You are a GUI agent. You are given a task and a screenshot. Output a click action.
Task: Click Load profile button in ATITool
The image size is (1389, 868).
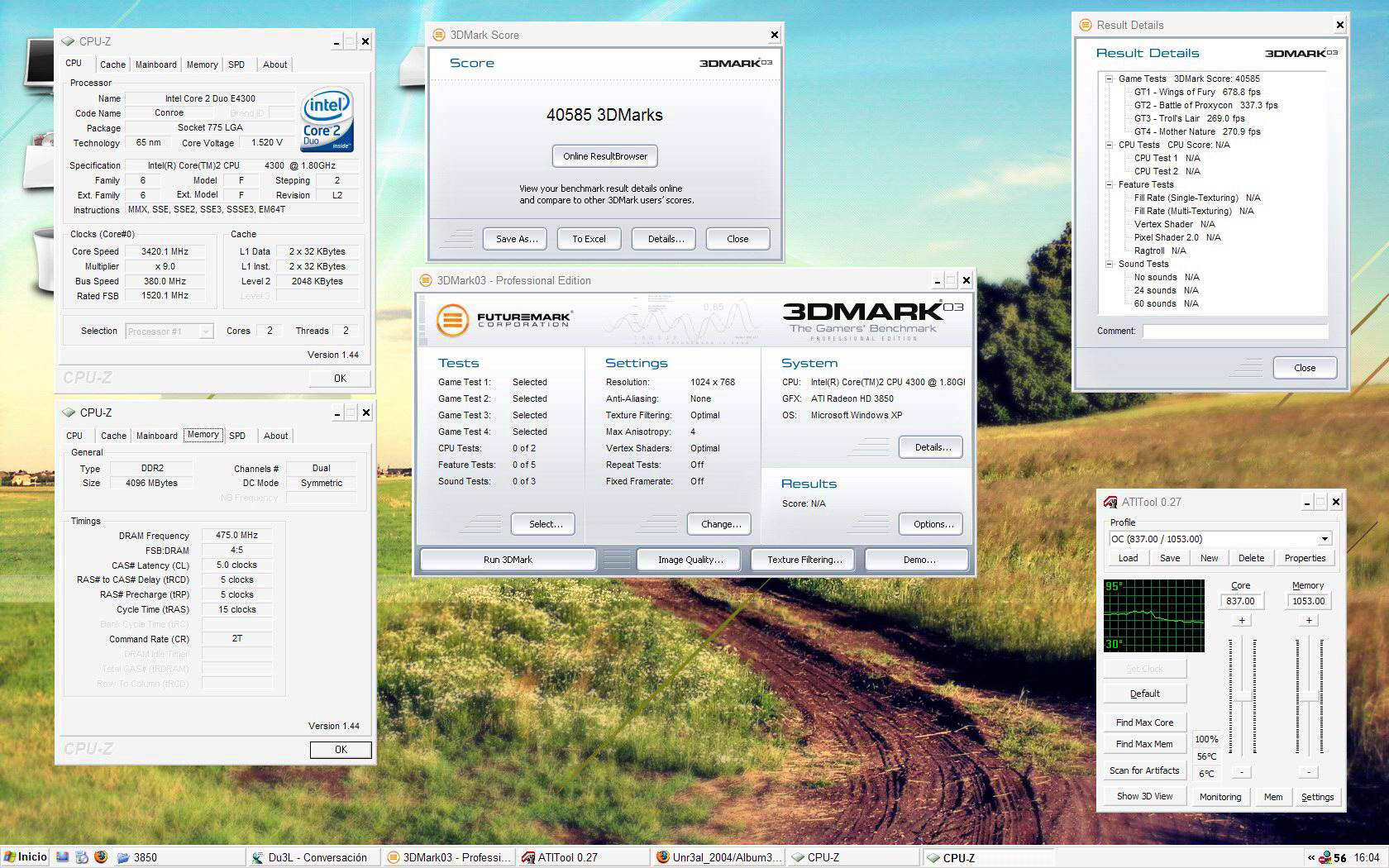point(1128,558)
